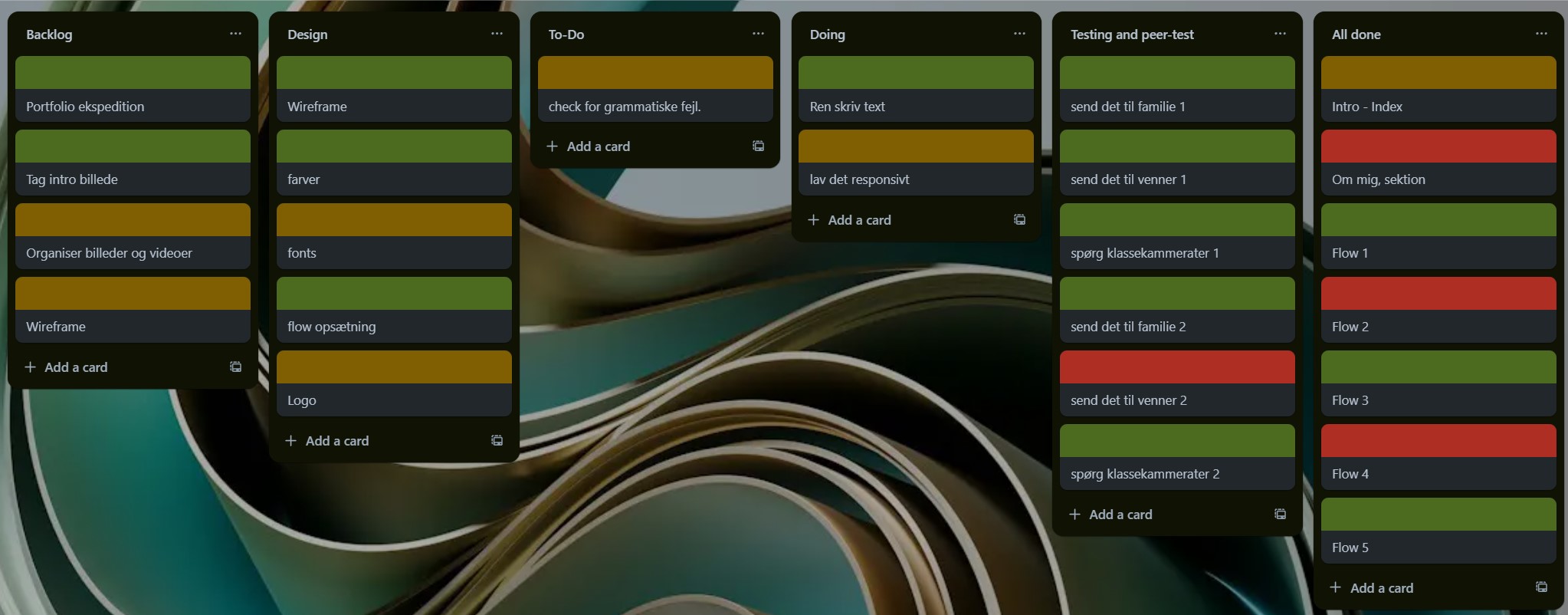Click create-from-template icon in All done list
The image size is (1568, 615).
click(x=1541, y=588)
